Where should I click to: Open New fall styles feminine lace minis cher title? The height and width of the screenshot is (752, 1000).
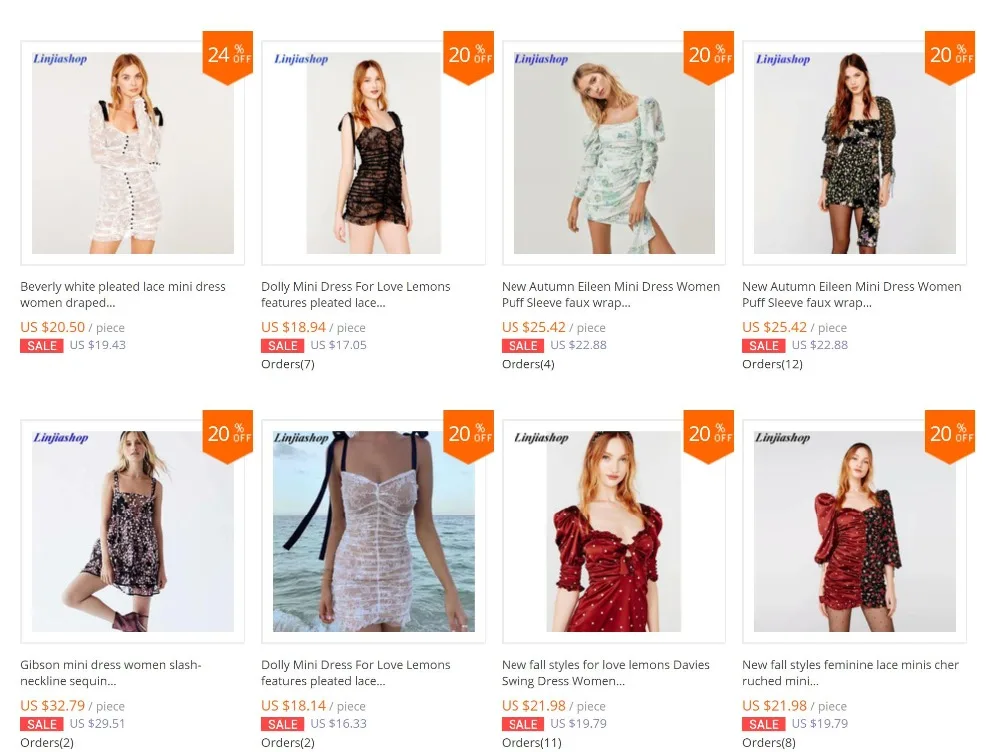click(x=851, y=673)
